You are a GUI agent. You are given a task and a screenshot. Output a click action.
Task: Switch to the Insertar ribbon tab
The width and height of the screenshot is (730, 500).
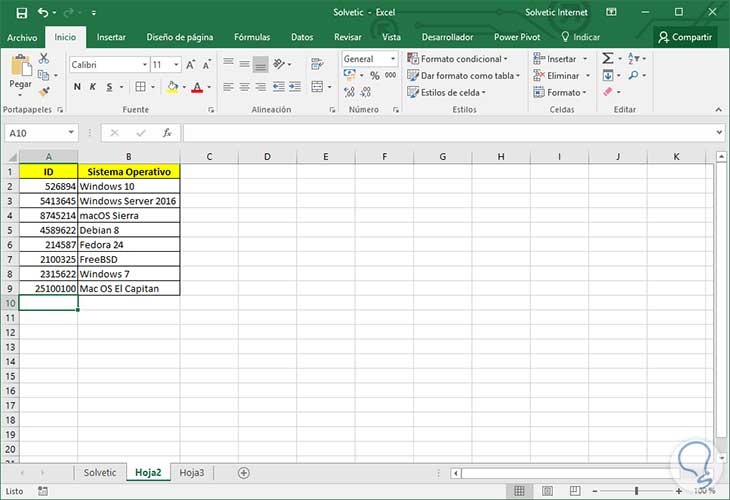pyautogui.click(x=111, y=37)
